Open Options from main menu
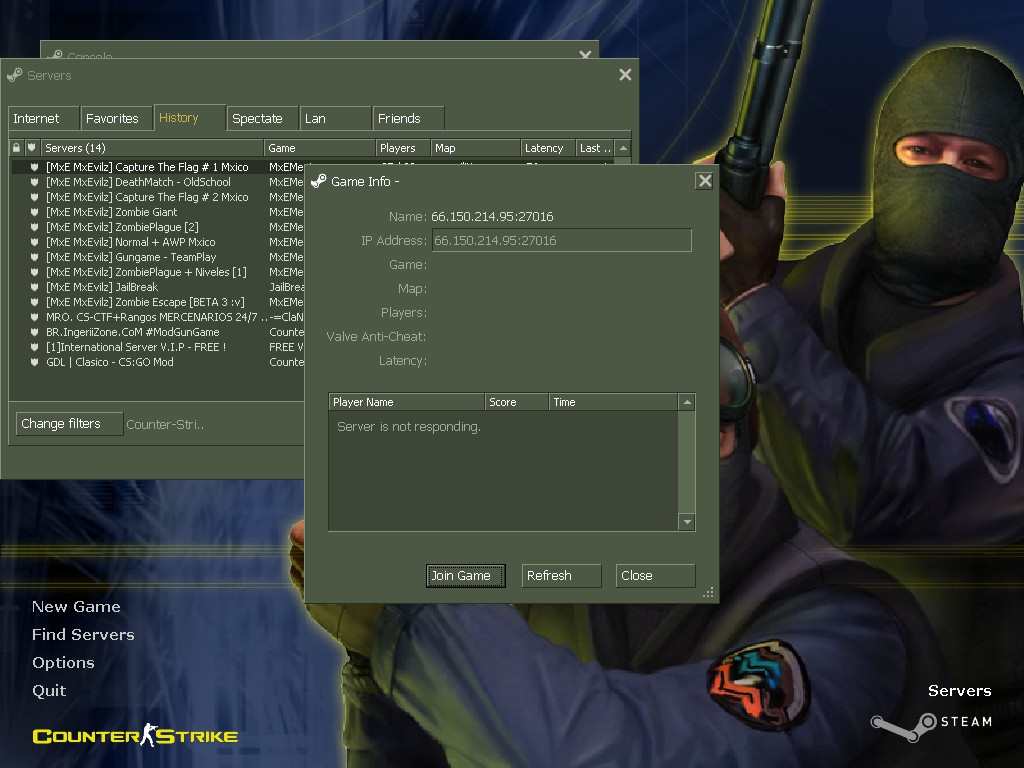 [63, 663]
